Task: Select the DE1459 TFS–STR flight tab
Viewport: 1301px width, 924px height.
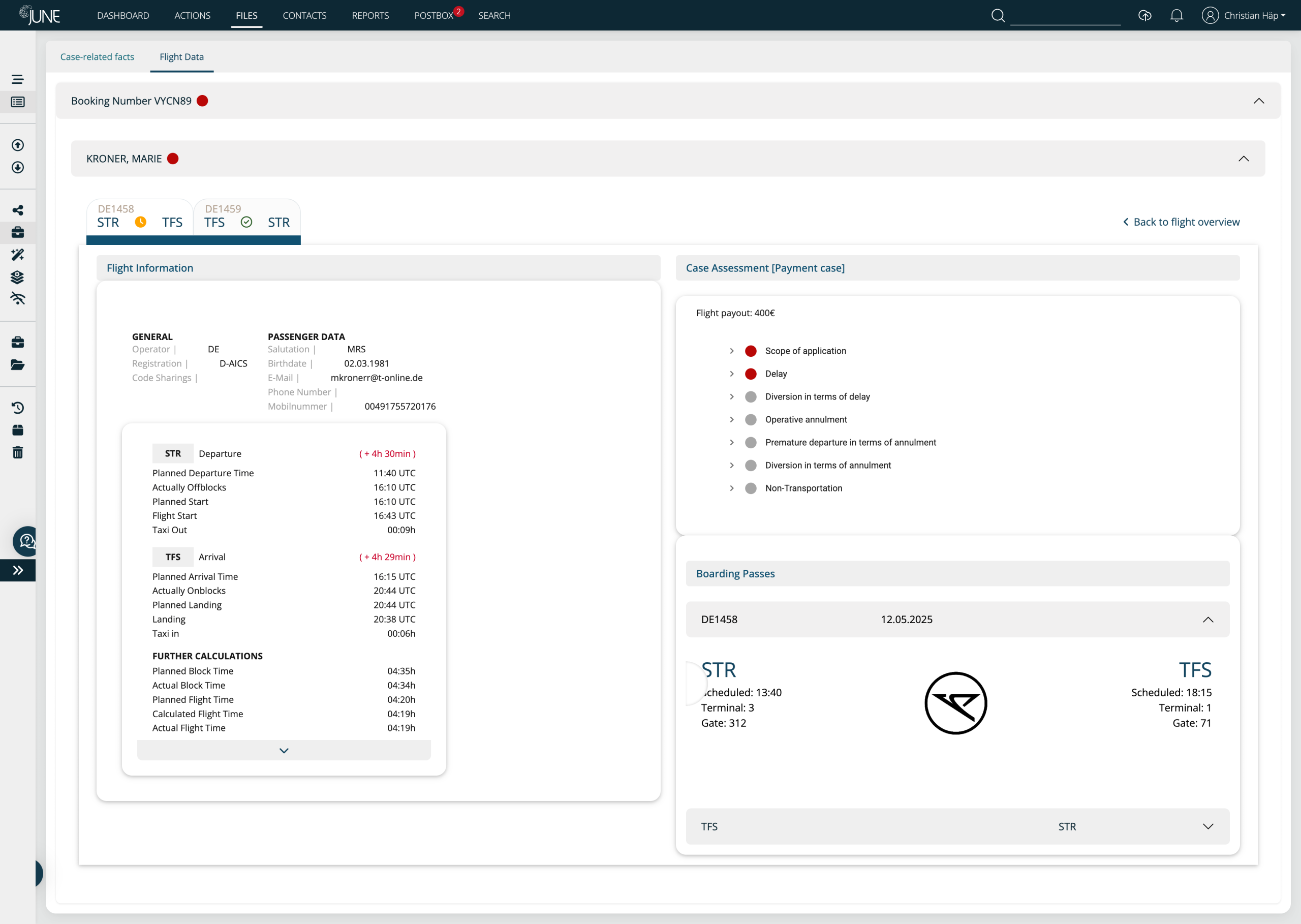Action: (x=247, y=217)
